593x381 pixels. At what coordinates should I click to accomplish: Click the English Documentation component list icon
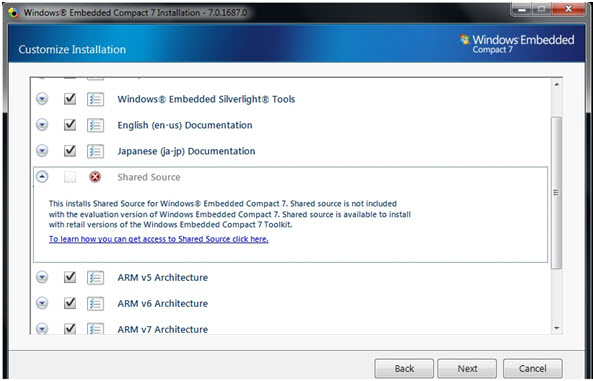[x=95, y=125]
